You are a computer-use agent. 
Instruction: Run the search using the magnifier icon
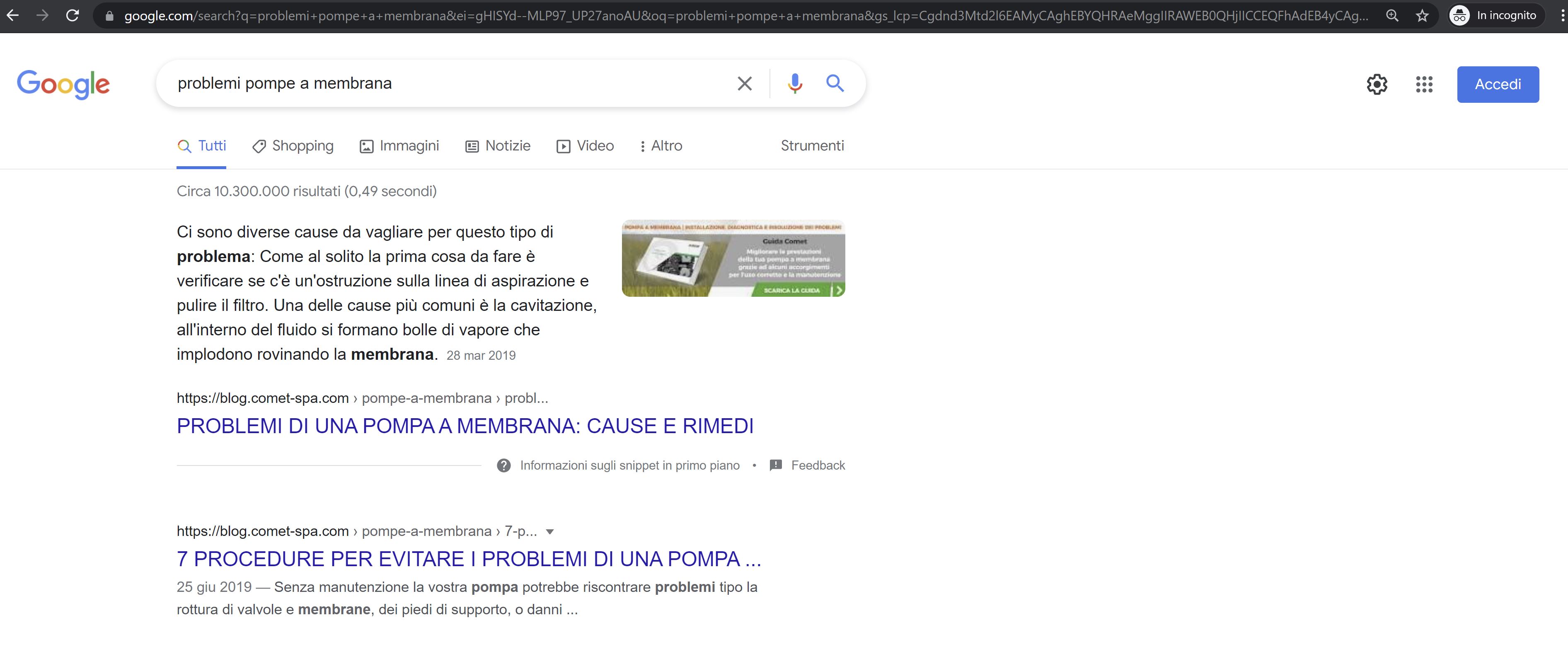[x=835, y=83]
